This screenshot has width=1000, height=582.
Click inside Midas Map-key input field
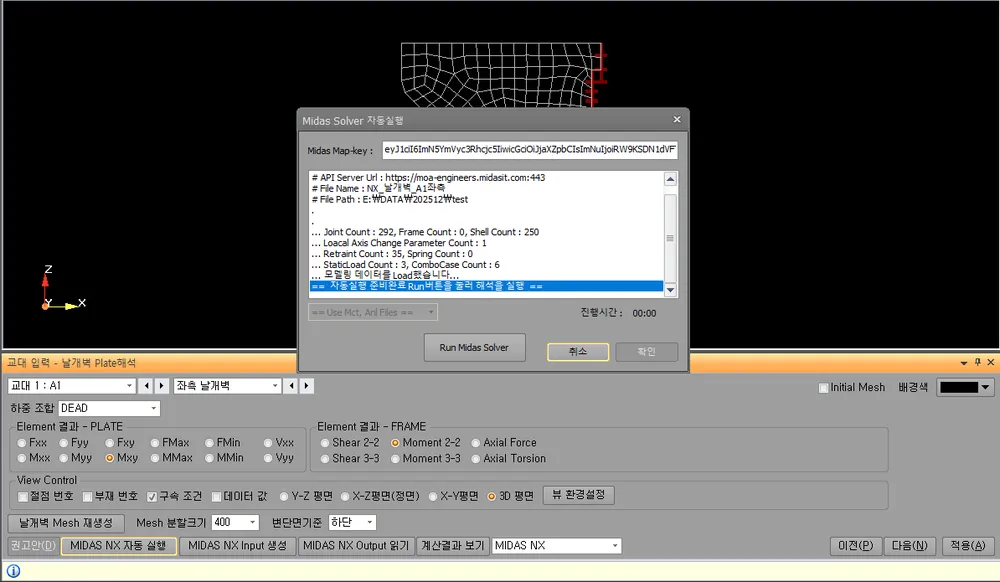(530, 150)
